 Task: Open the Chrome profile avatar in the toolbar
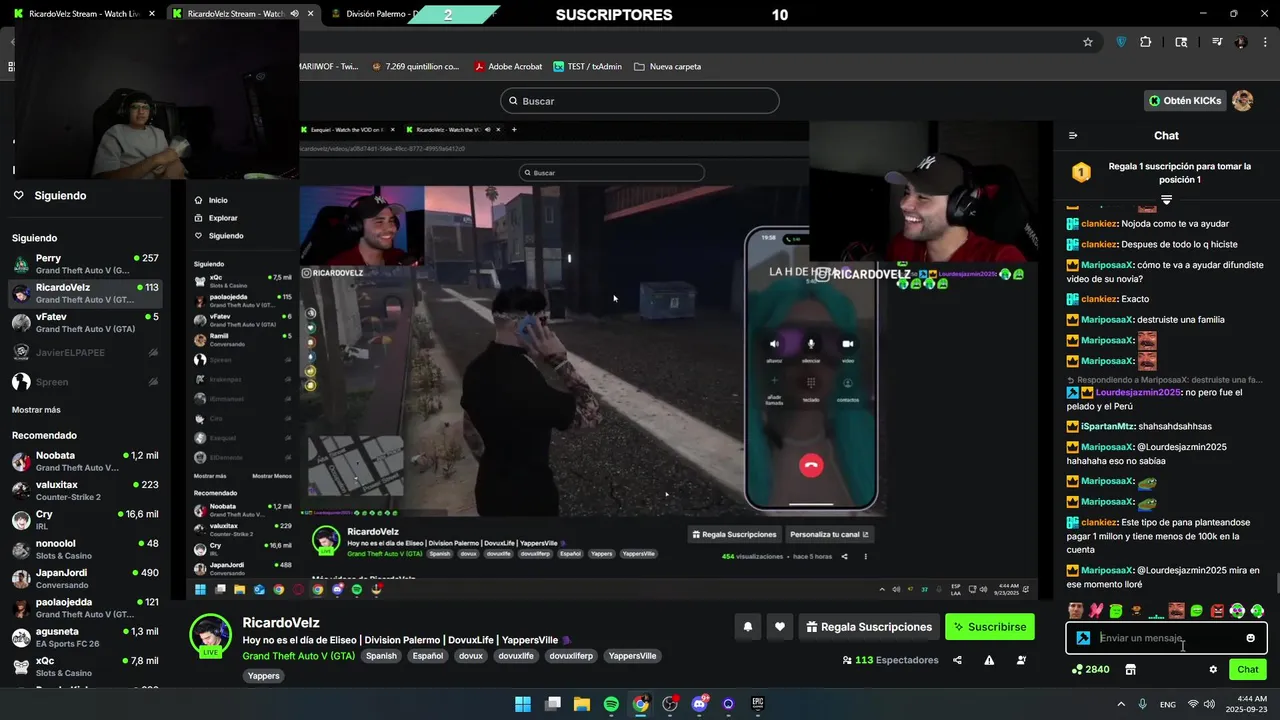[1241, 42]
